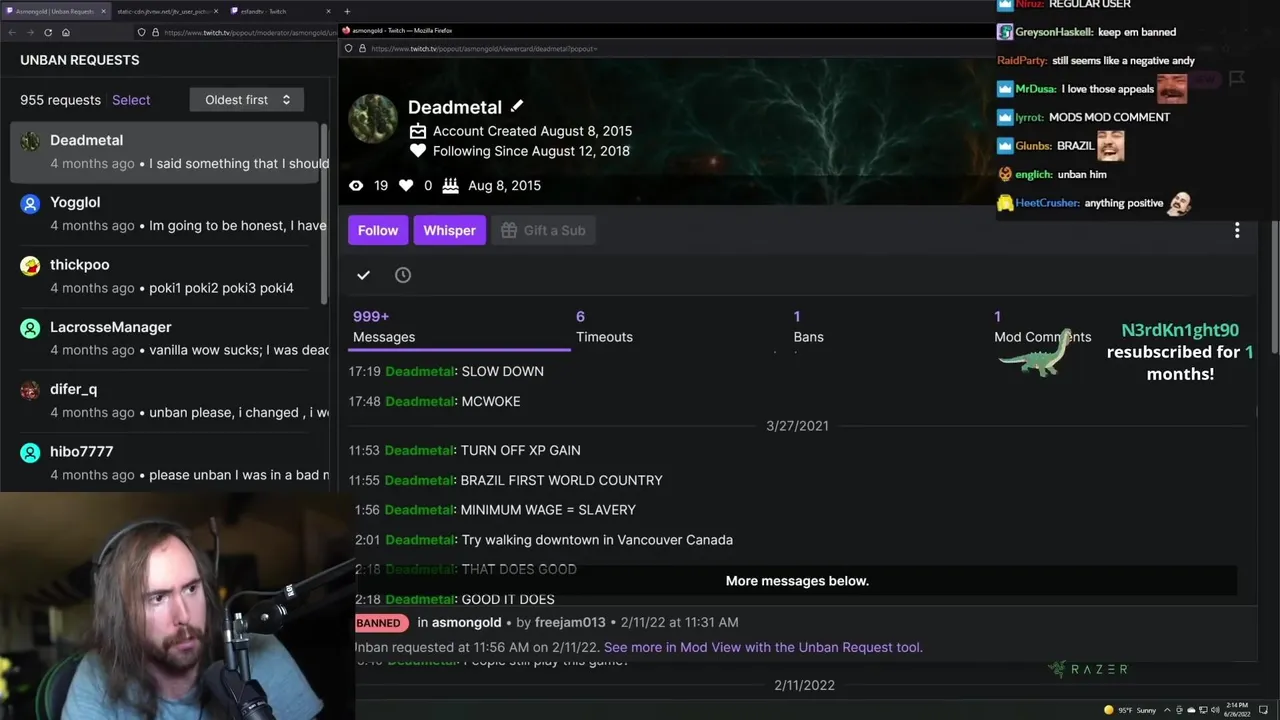Open Mod View Unban Request tool link
The height and width of the screenshot is (720, 1280).
pos(763,647)
